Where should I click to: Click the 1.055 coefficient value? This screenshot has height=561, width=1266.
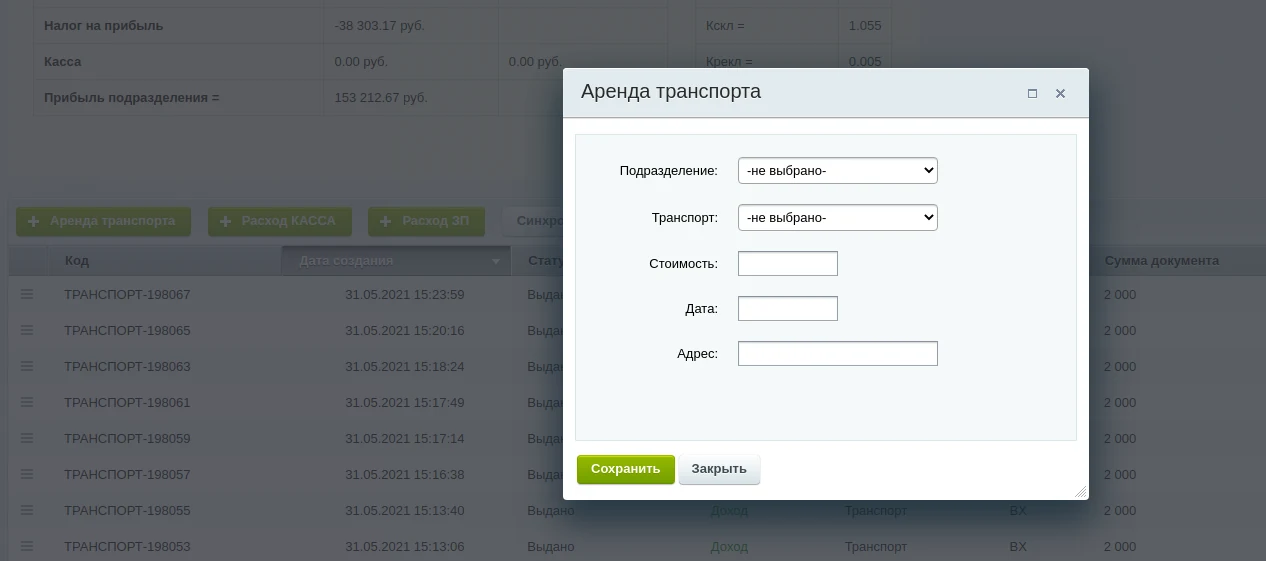point(865,25)
